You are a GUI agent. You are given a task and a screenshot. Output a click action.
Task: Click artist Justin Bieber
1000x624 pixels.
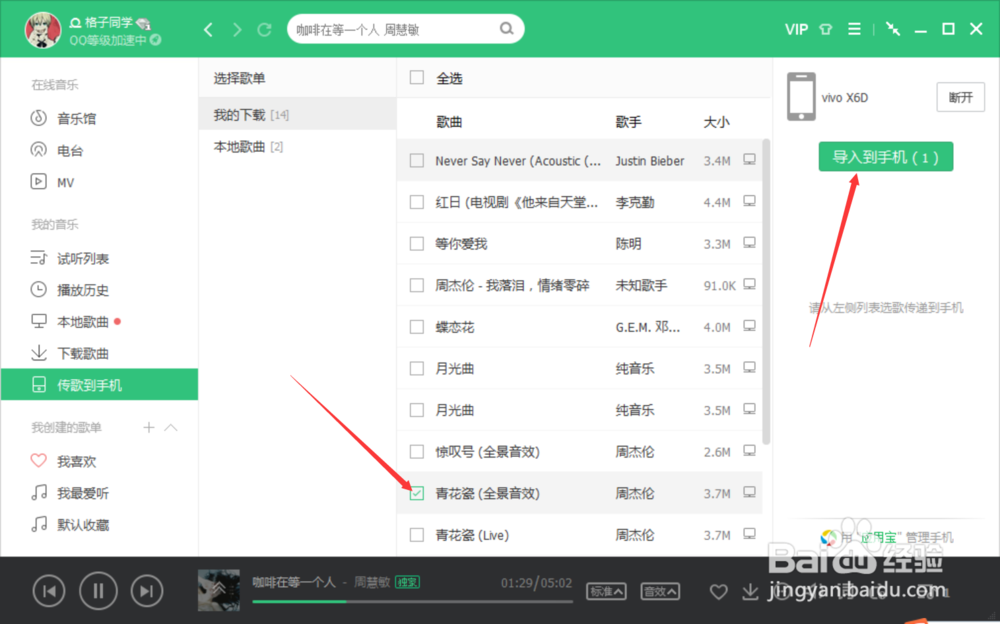pyautogui.click(x=649, y=161)
